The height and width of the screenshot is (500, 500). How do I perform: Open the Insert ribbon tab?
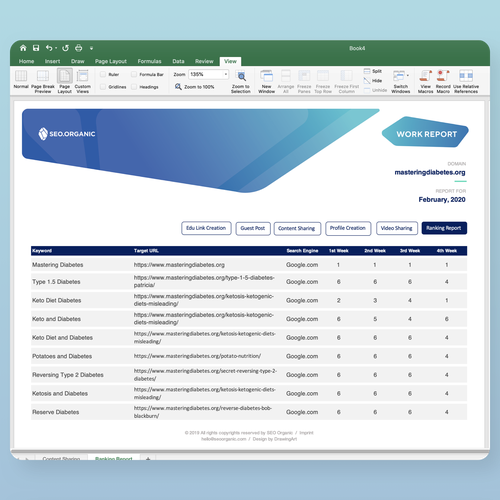point(52,61)
